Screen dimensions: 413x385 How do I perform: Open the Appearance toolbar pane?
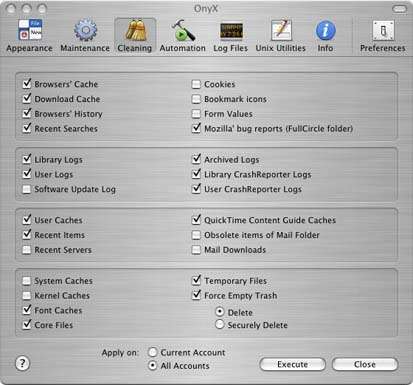pos(29,36)
